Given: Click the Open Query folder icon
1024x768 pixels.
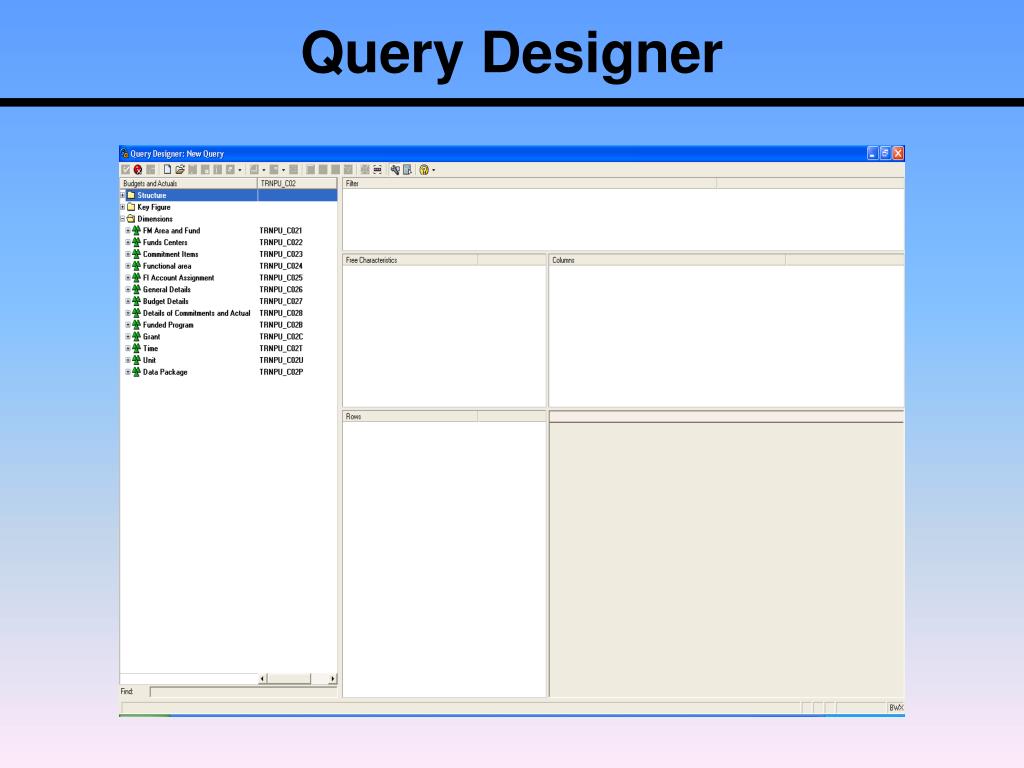Looking at the screenshot, I should [180, 170].
